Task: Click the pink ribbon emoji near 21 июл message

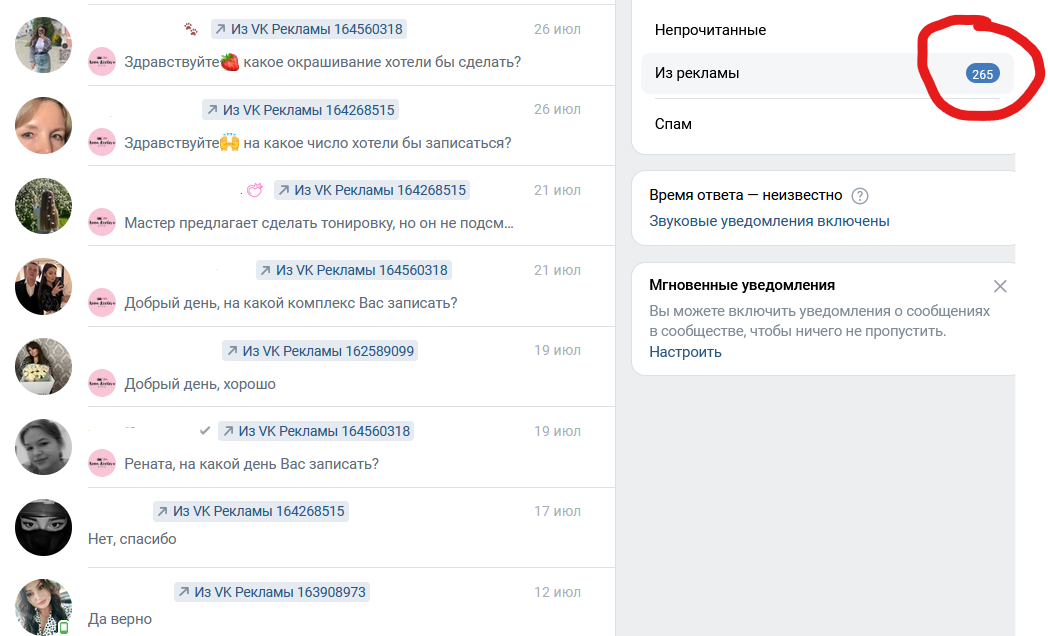Action: [257, 188]
